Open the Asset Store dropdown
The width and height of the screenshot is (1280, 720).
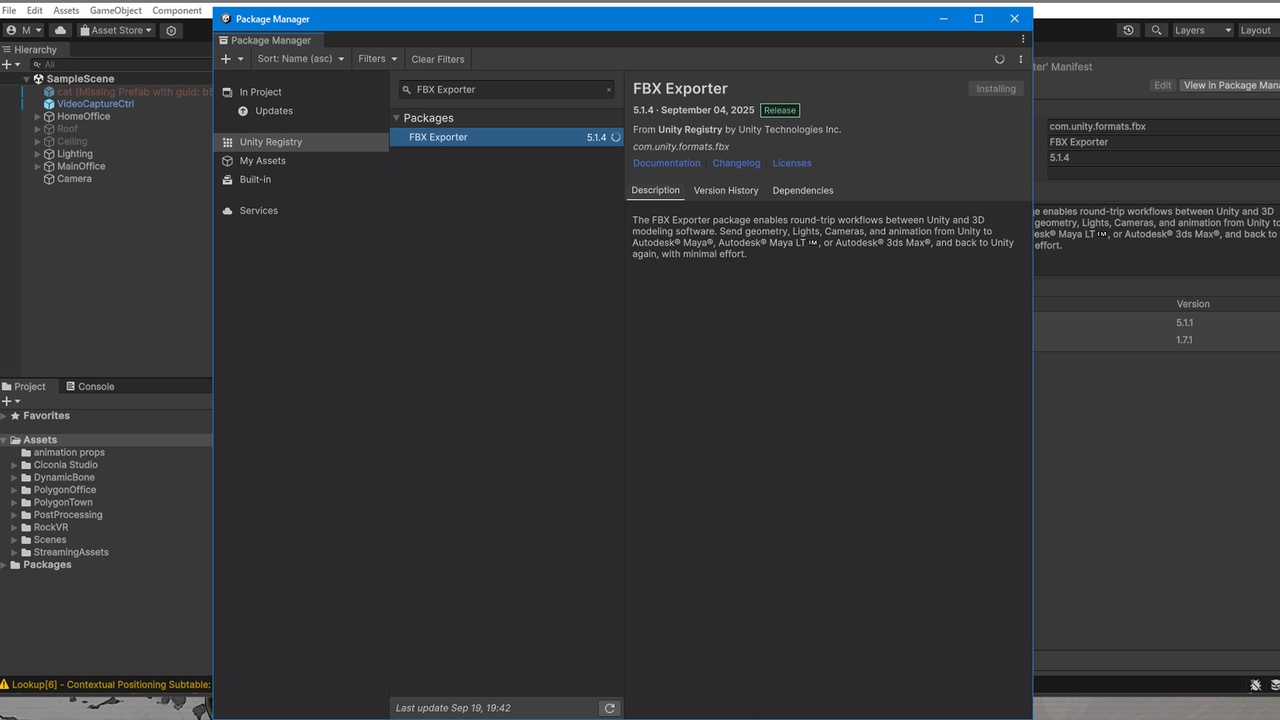tap(116, 30)
